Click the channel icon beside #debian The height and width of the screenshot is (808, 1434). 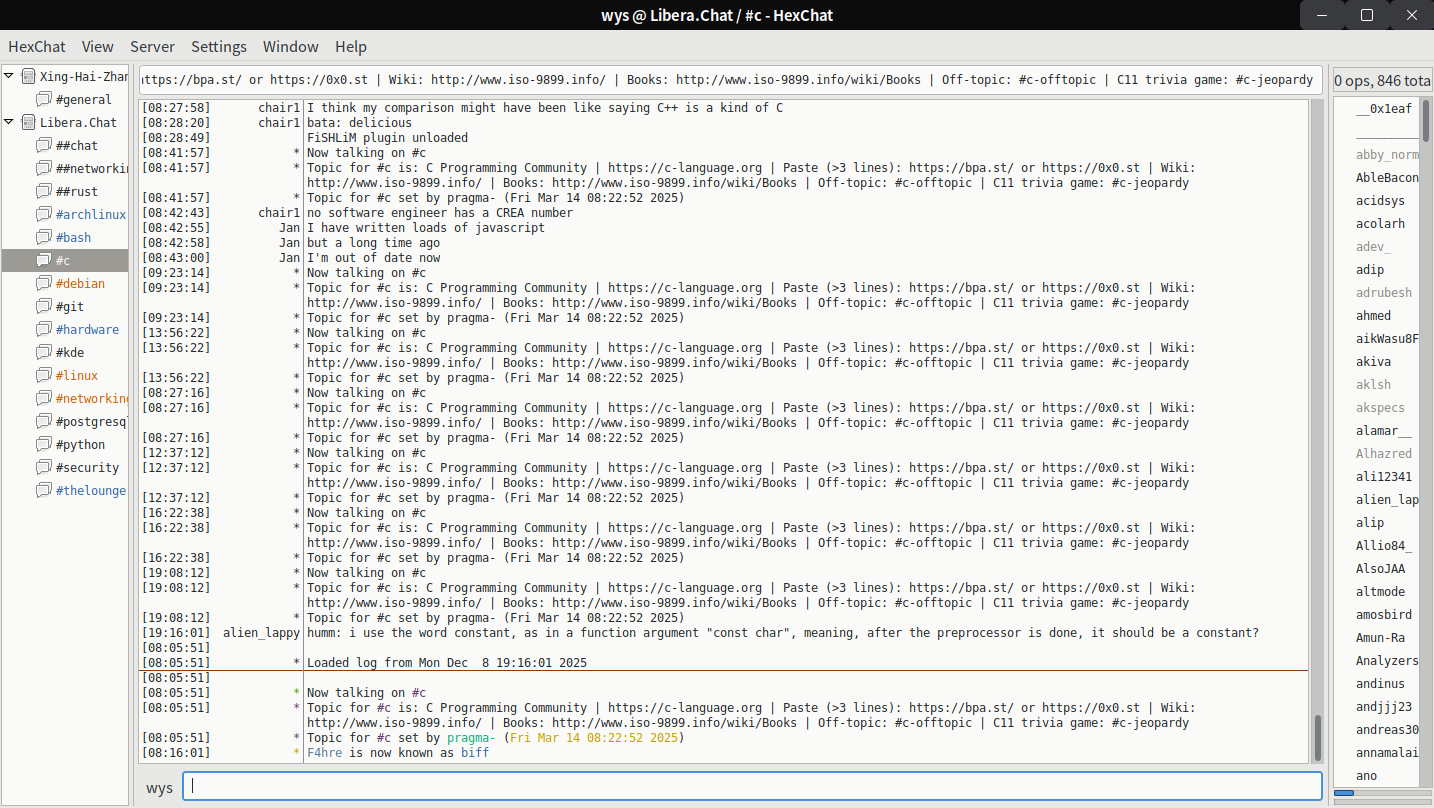44,283
